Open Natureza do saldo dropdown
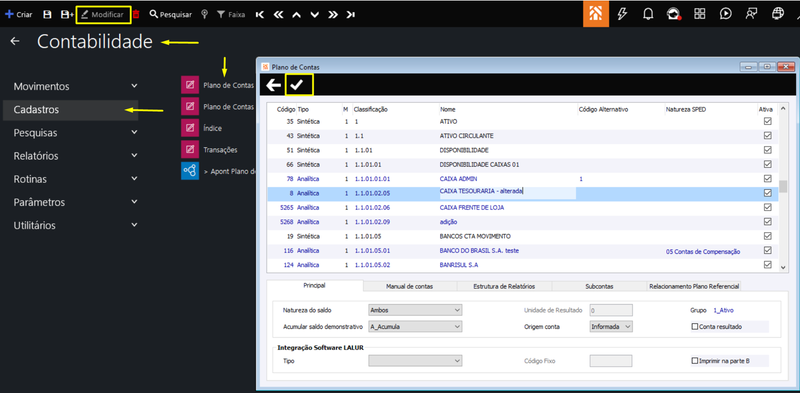The image size is (800, 393). coord(415,310)
